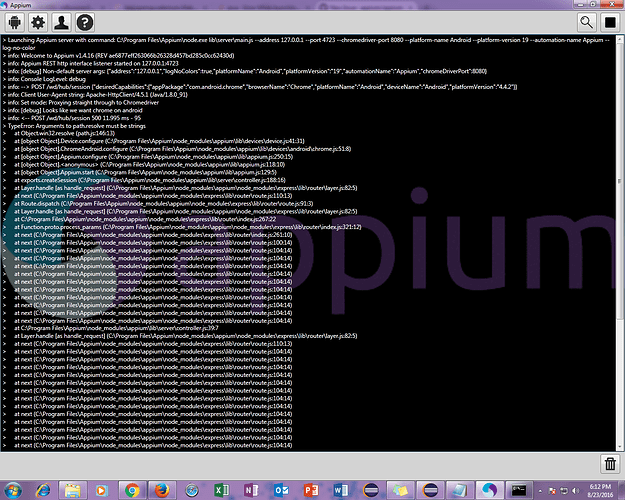Open Sticky Notes on the taskbar

[x=401, y=490]
